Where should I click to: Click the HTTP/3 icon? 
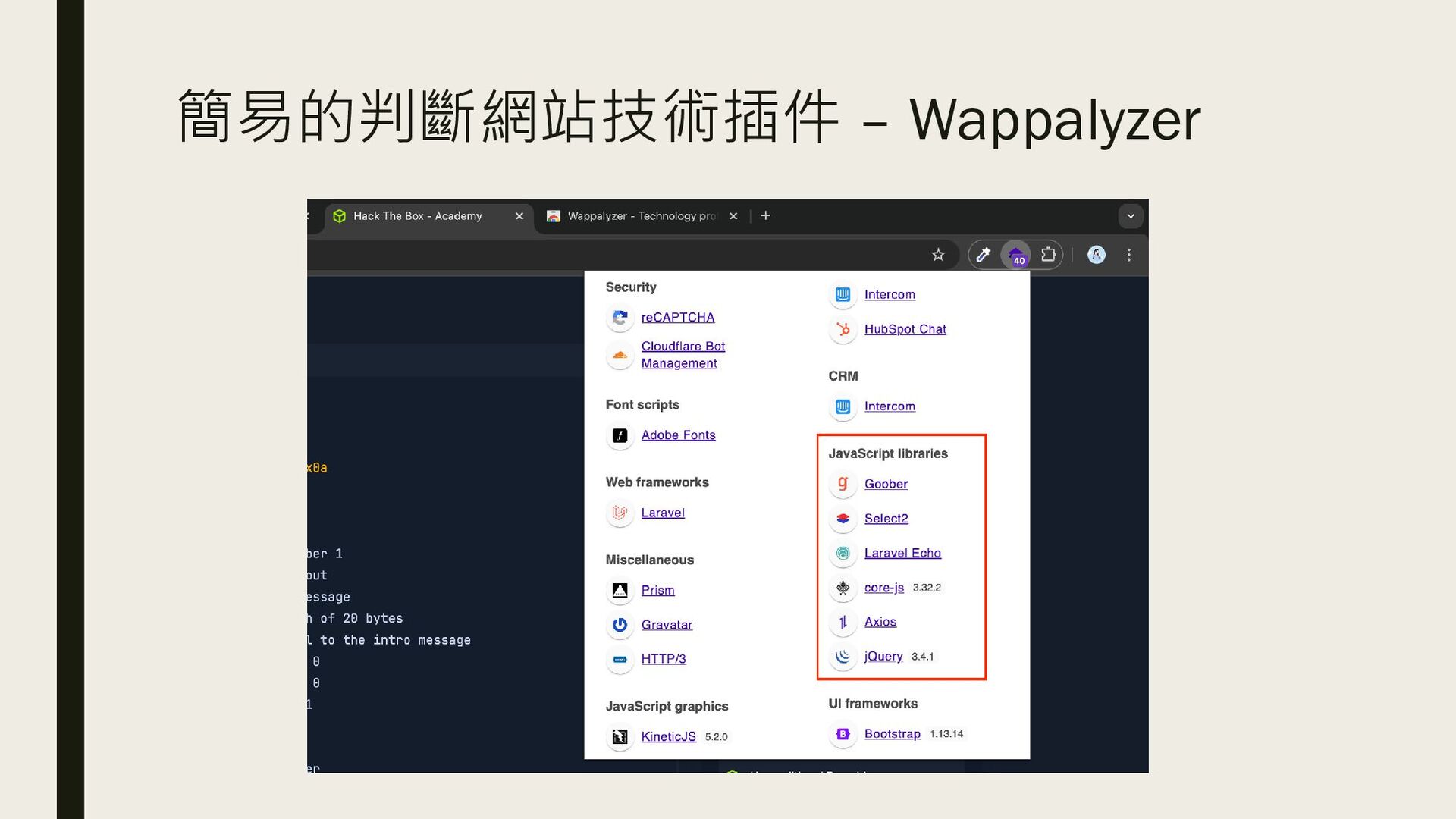(x=620, y=660)
